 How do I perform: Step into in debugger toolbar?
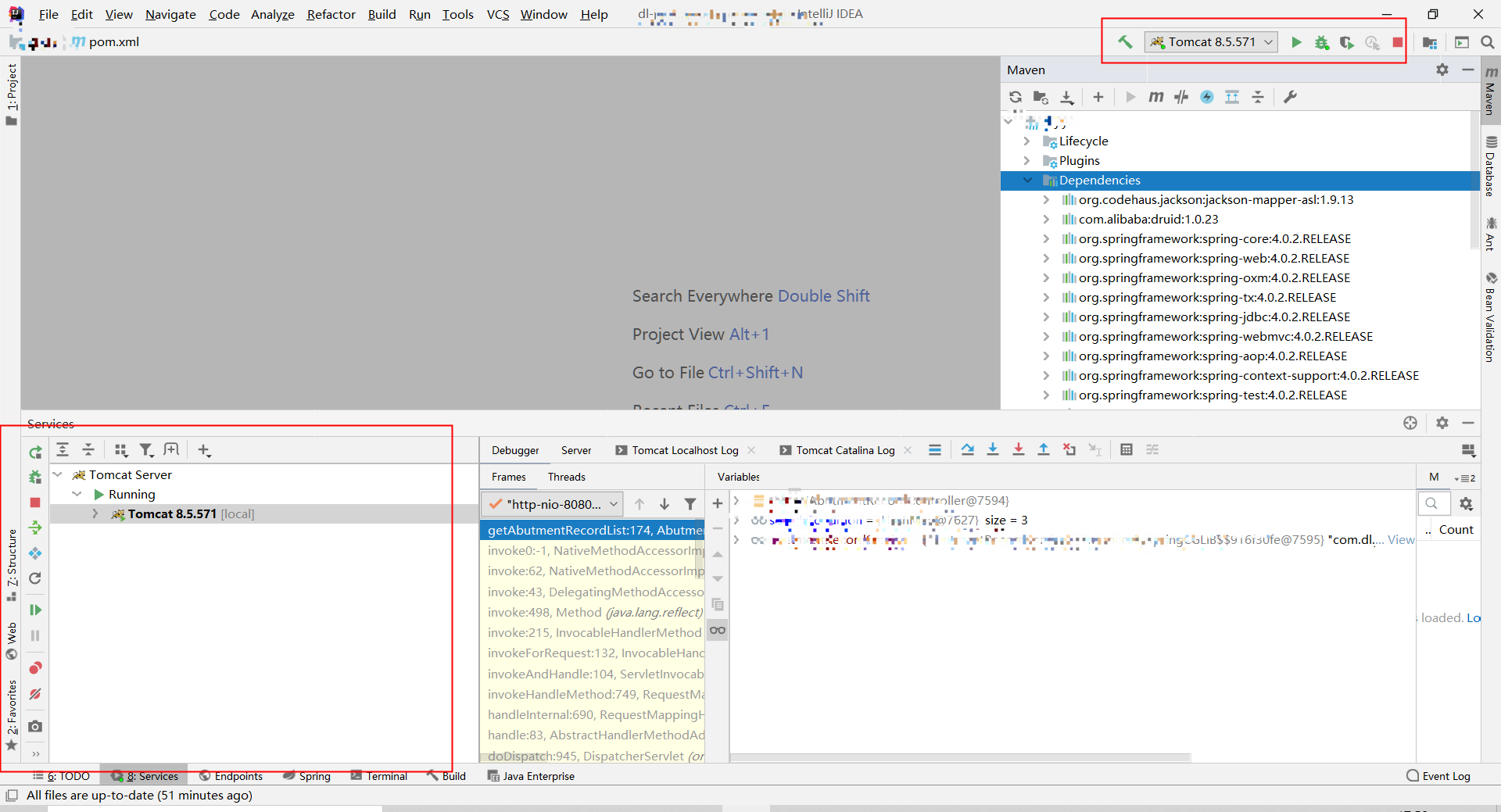click(x=993, y=449)
